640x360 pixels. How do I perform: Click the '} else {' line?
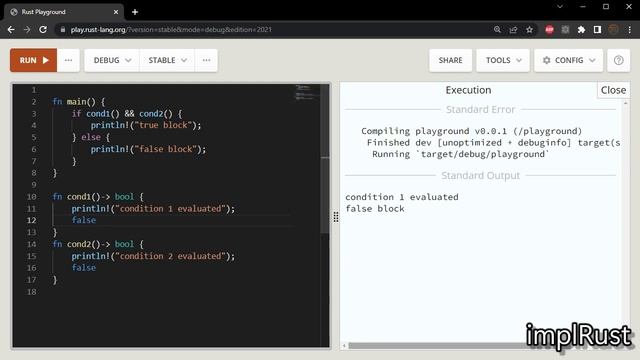coord(91,137)
